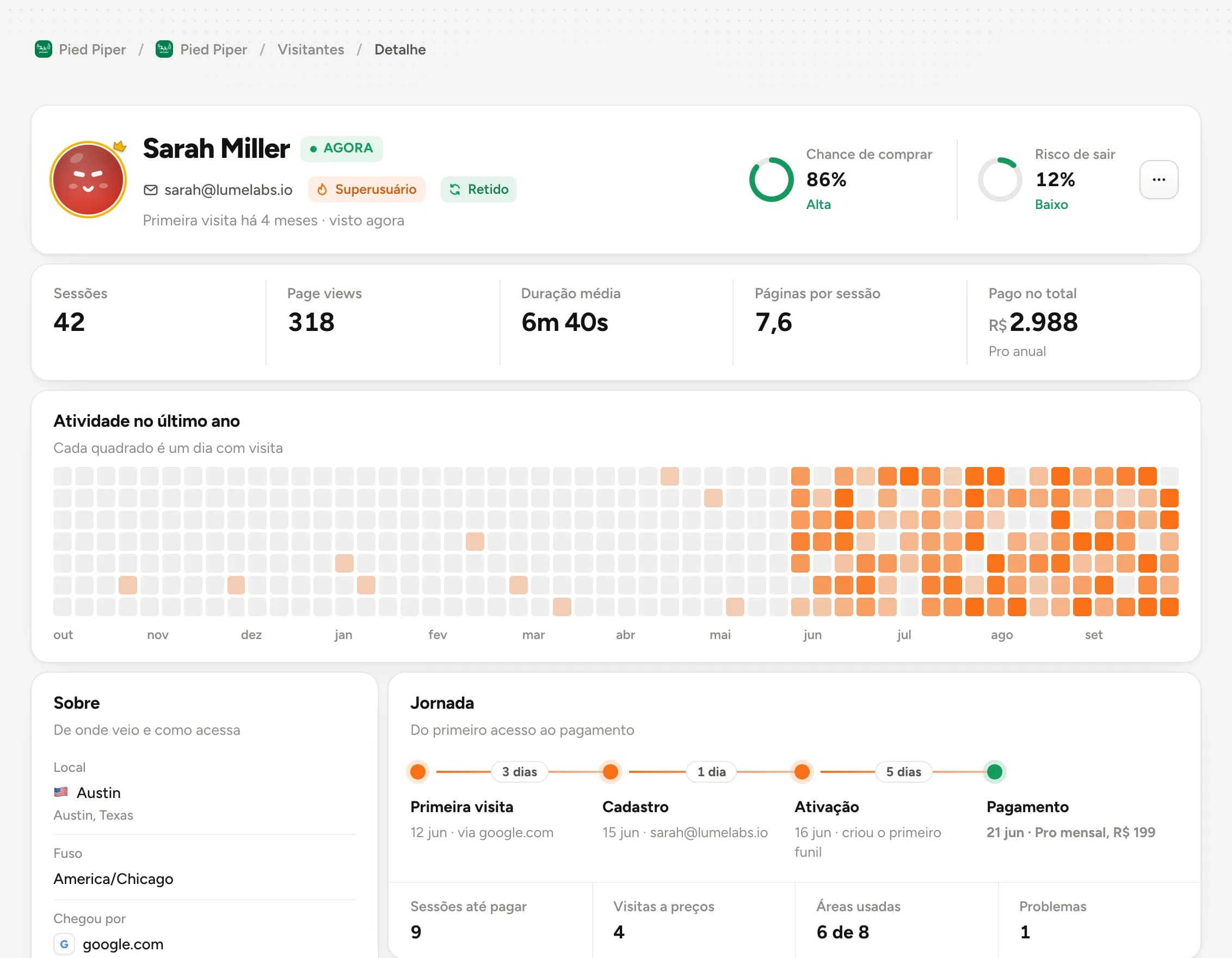Click the jun month label on heatmap
1232x958 pixels.
(812, 634)
